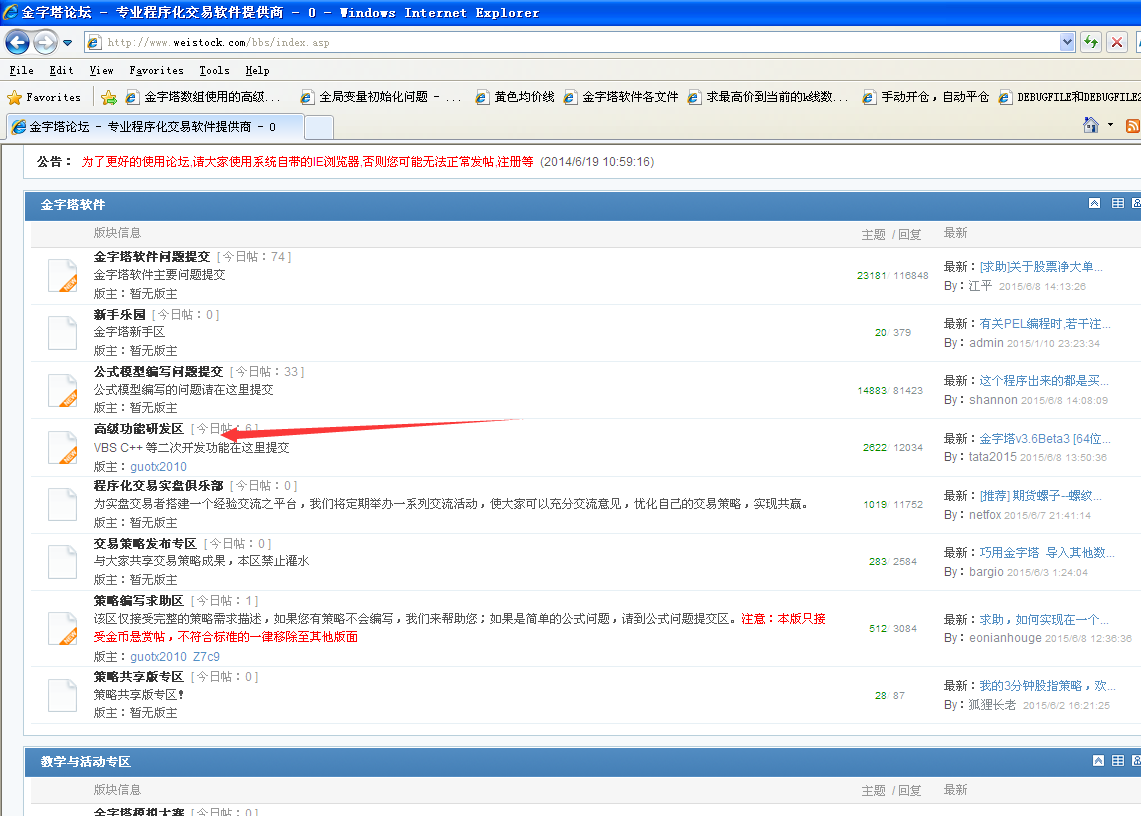Click folder icon for 程序化交易实盘俱乐部
This screenshot has width=1141, height=816.
63,504
